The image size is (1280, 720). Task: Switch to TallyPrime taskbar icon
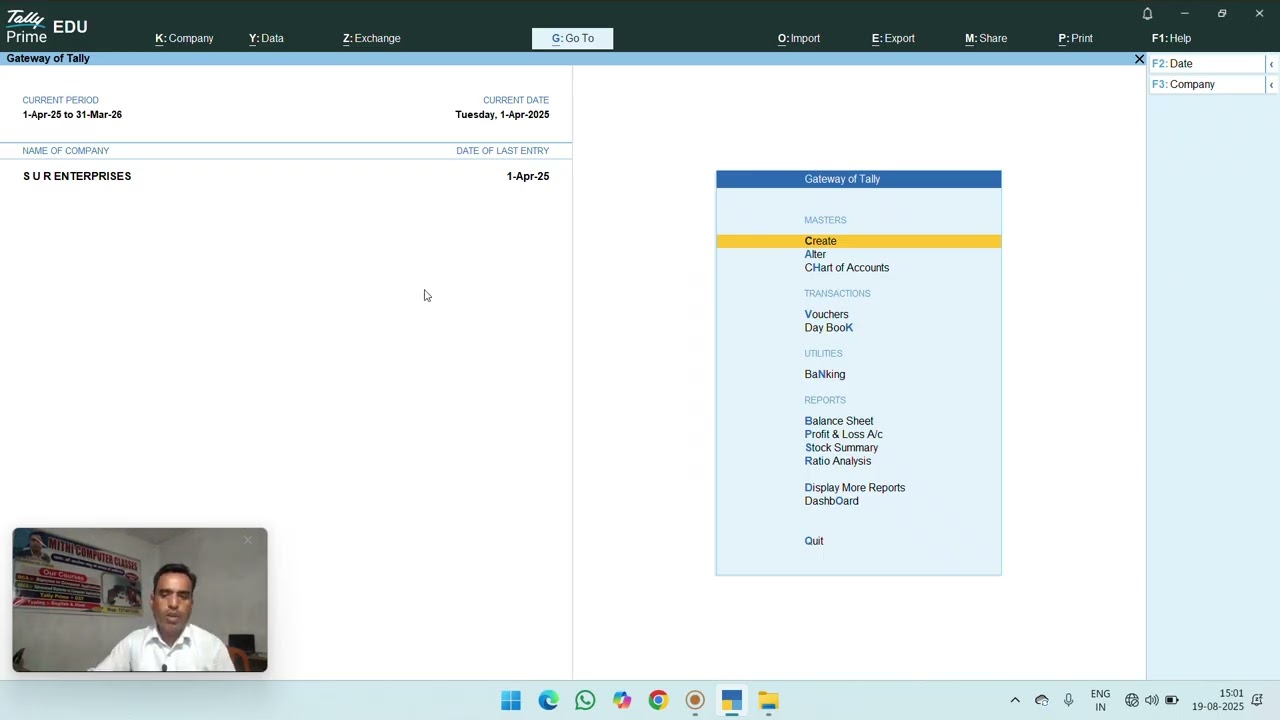(732, 700)
